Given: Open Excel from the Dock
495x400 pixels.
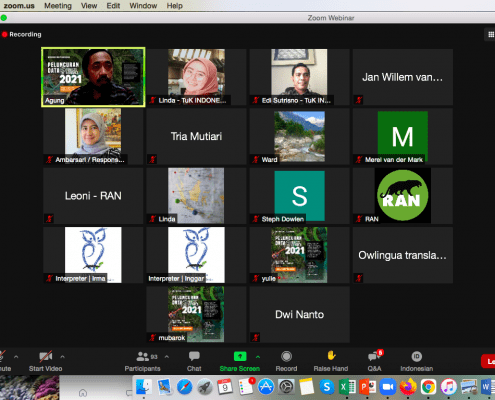Looking at the screenshot, I should pos(347,387).
